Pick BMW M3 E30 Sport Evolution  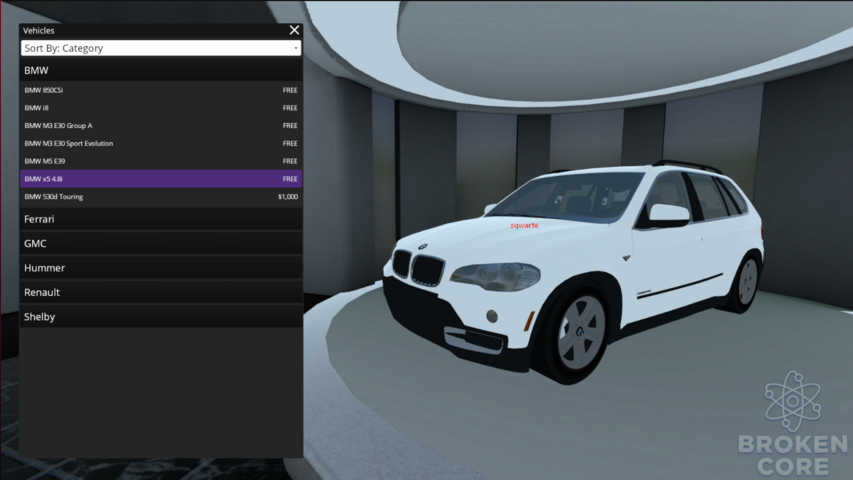tap(161, 143)
